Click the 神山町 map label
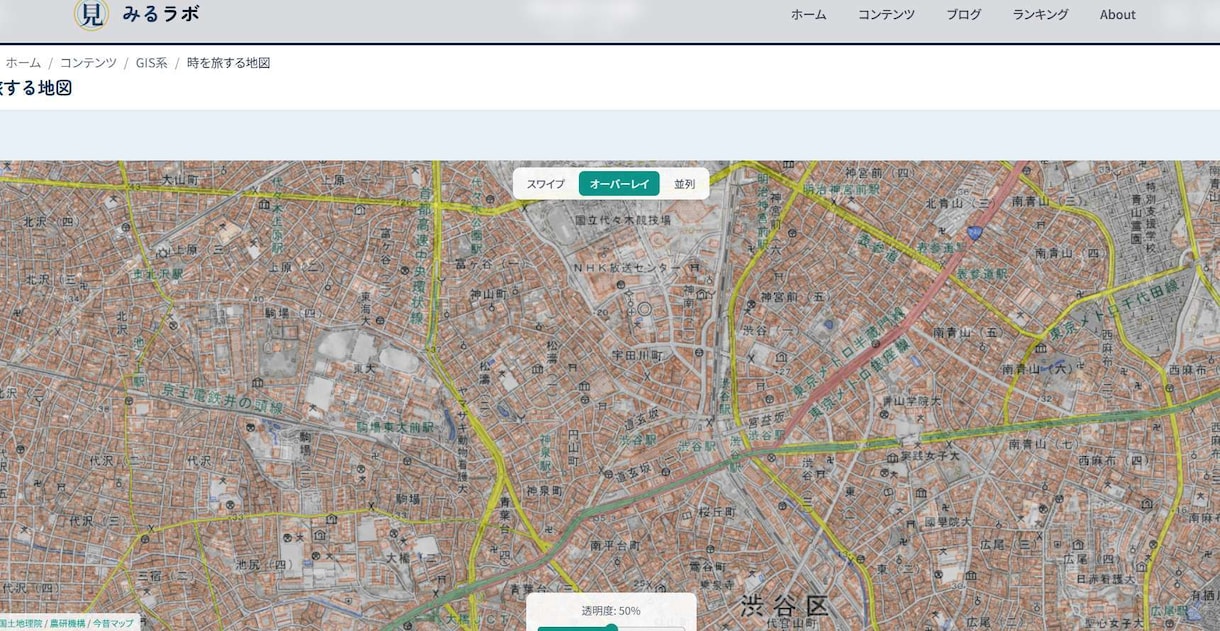The height and width of the screenshot is (631, 1220). (x=490, y=295)
